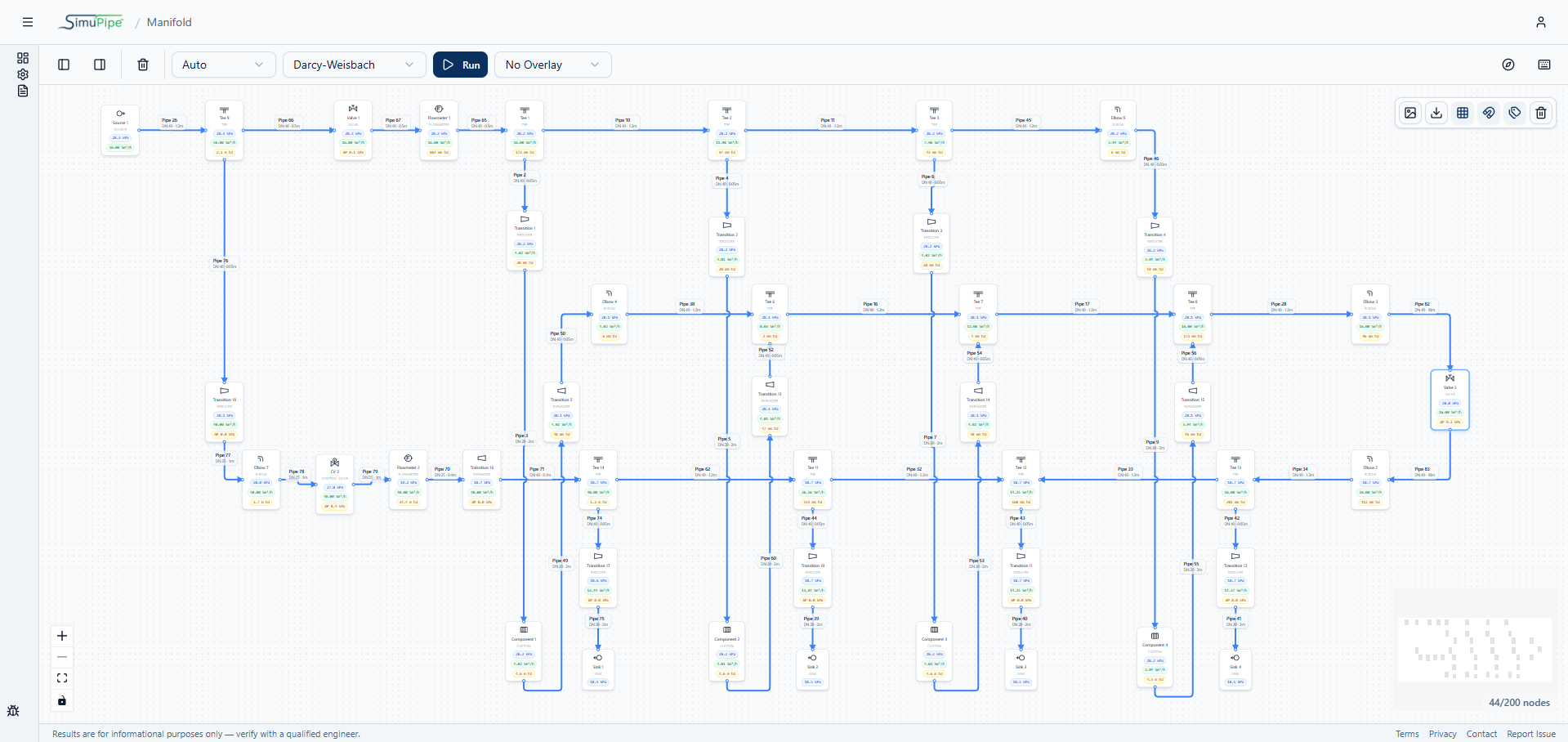Delete selection with toolbar trash icon
Image resolution: width=1568 pixels, height=742 pixels.
[143, 65]
